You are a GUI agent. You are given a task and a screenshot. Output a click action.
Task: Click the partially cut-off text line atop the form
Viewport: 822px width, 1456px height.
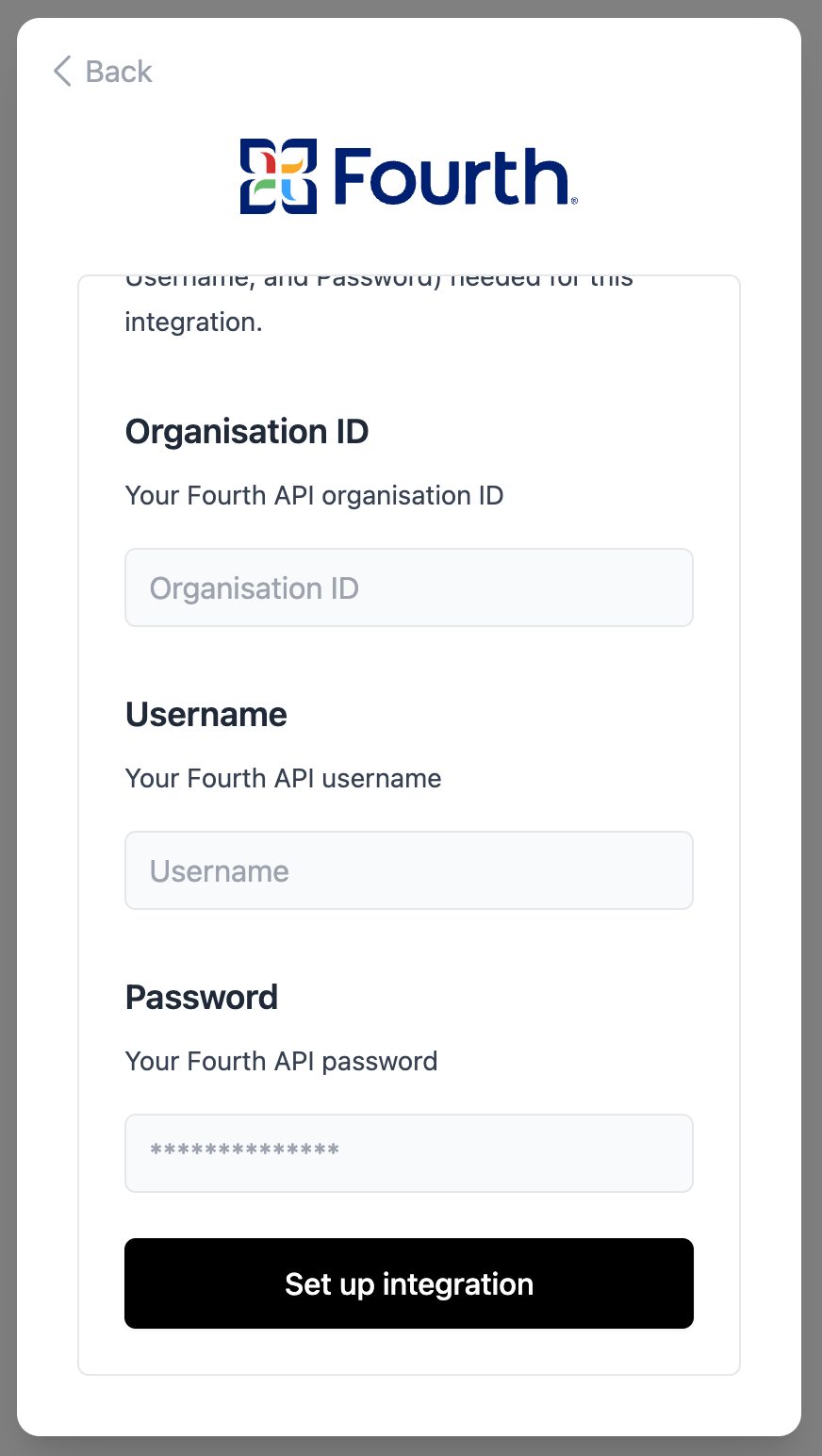pos(379,281)
